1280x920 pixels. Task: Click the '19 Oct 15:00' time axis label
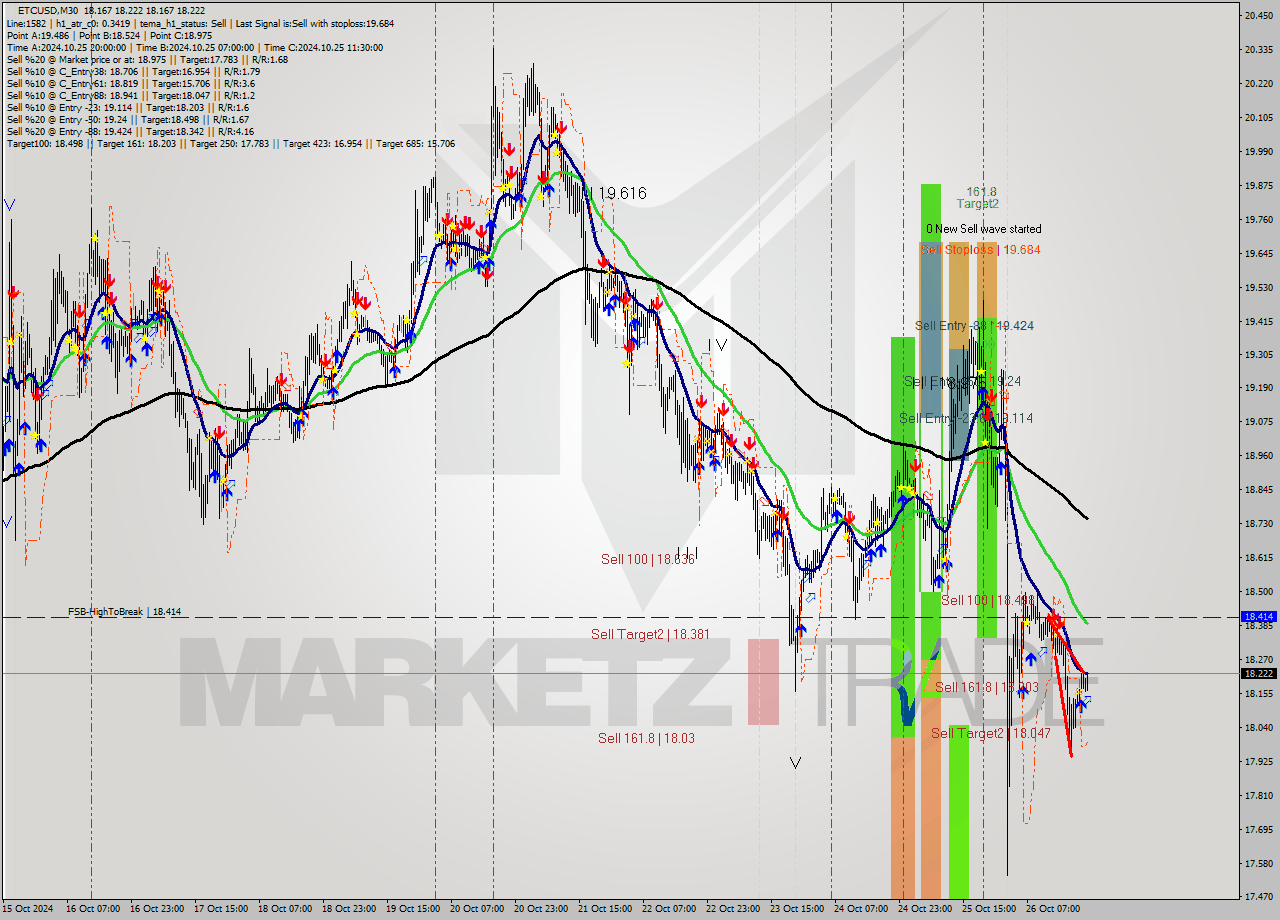(x=413, y=909)
